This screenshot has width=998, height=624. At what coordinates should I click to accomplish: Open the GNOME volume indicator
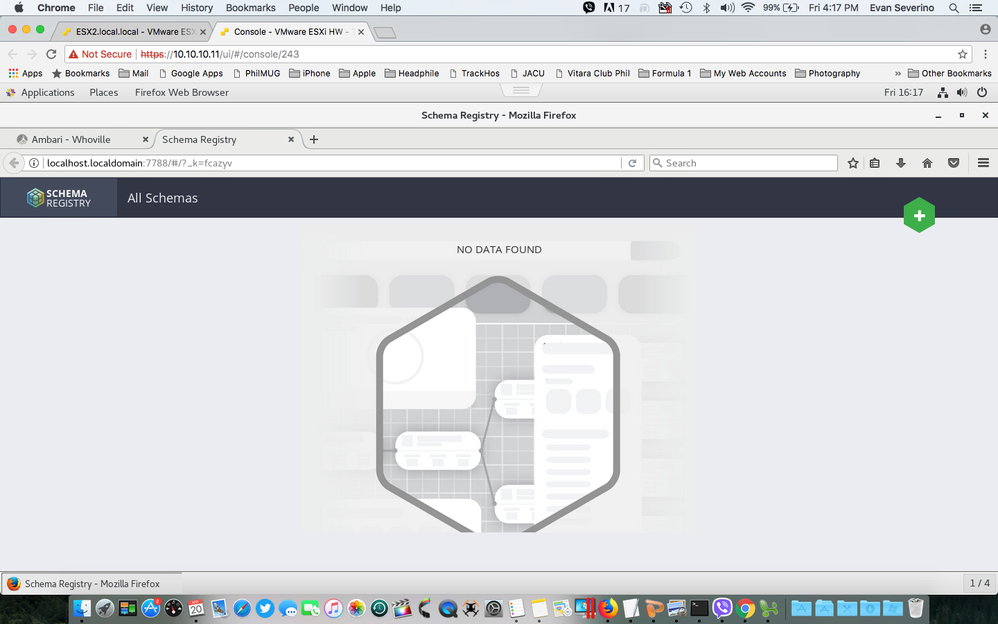[962, 92]
